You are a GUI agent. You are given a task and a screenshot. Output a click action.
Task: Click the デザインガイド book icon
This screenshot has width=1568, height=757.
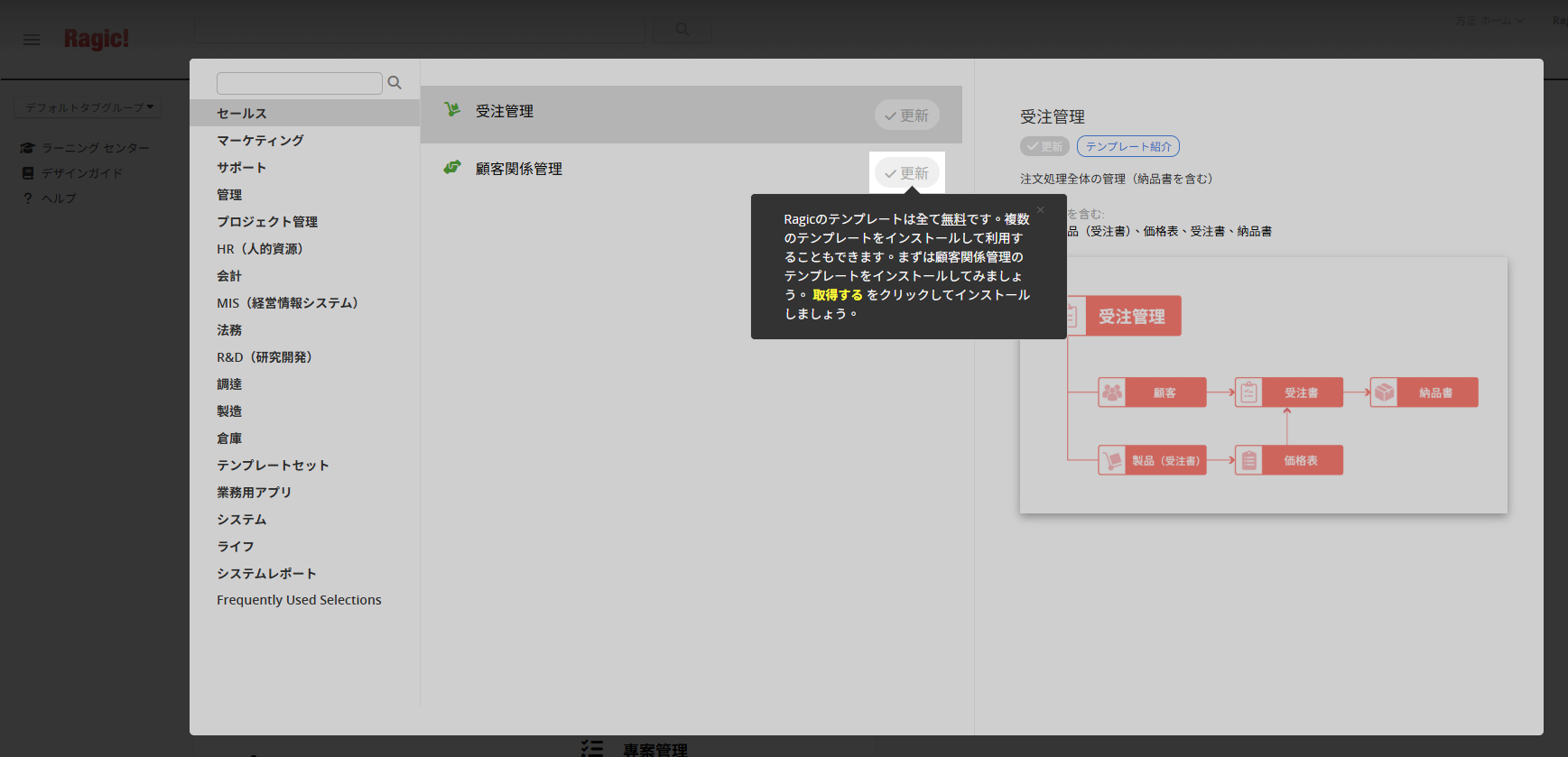click(x=28, y=173)
